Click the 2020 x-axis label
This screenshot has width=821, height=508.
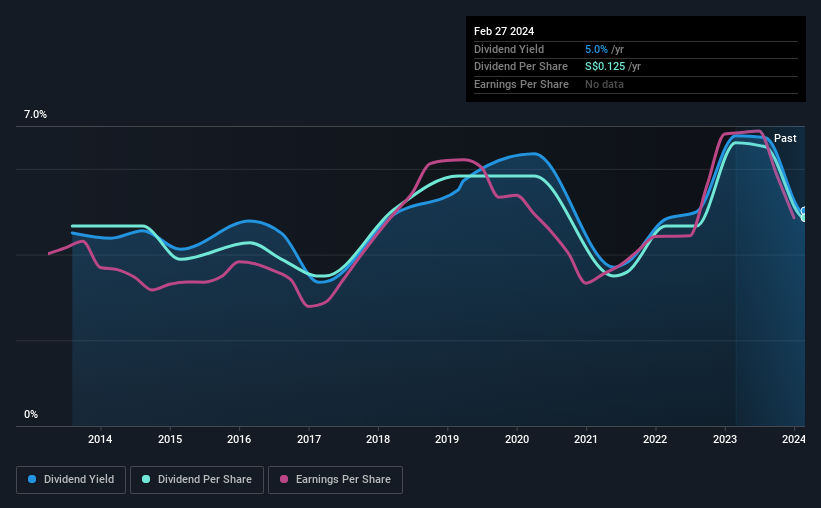click(x=517, y=439)
